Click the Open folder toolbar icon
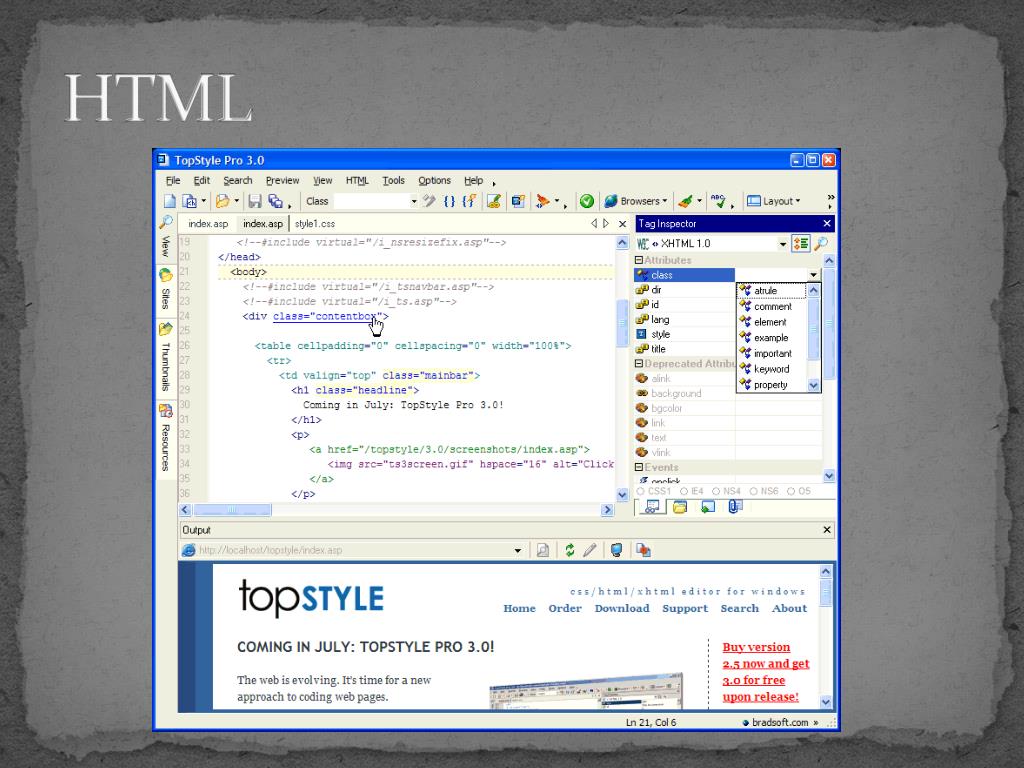Screen dimensions: 1024x768 click(223, 201)
